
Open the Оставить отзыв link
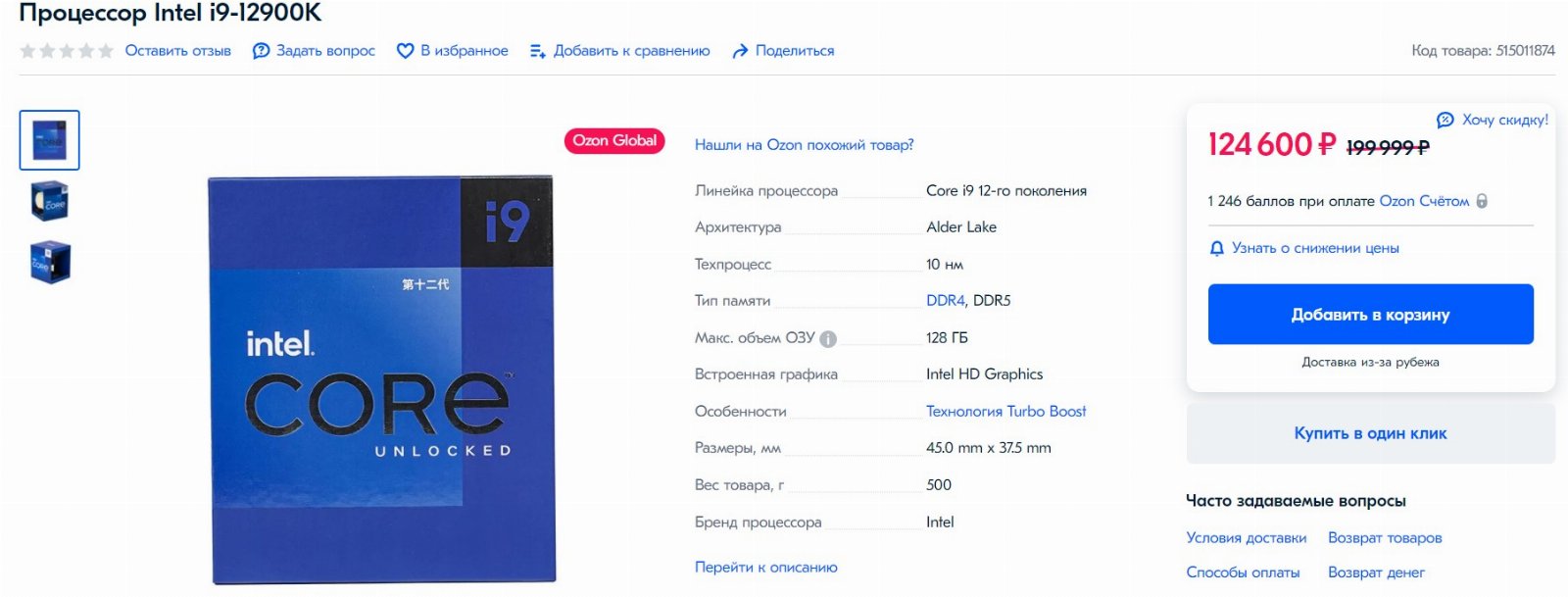tap(178, 51)
